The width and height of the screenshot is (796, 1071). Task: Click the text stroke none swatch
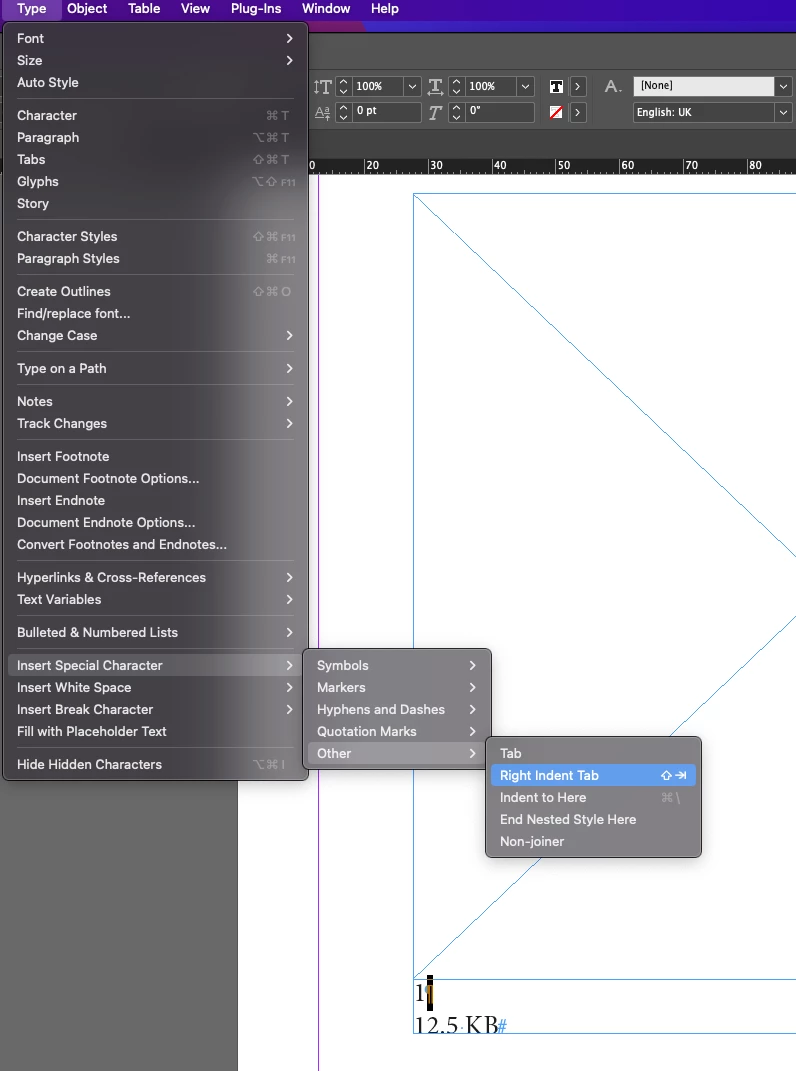(556, 112)
